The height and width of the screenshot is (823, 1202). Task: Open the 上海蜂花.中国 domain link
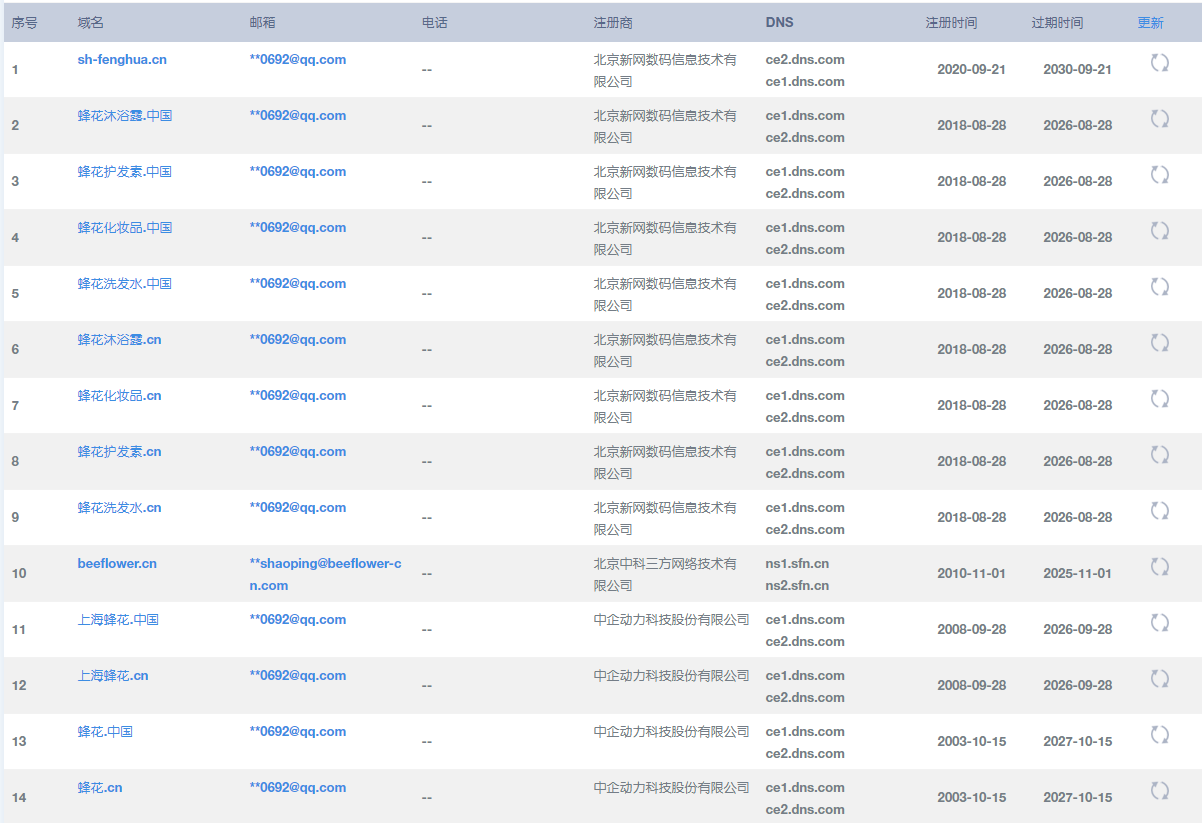click(118, 619)
